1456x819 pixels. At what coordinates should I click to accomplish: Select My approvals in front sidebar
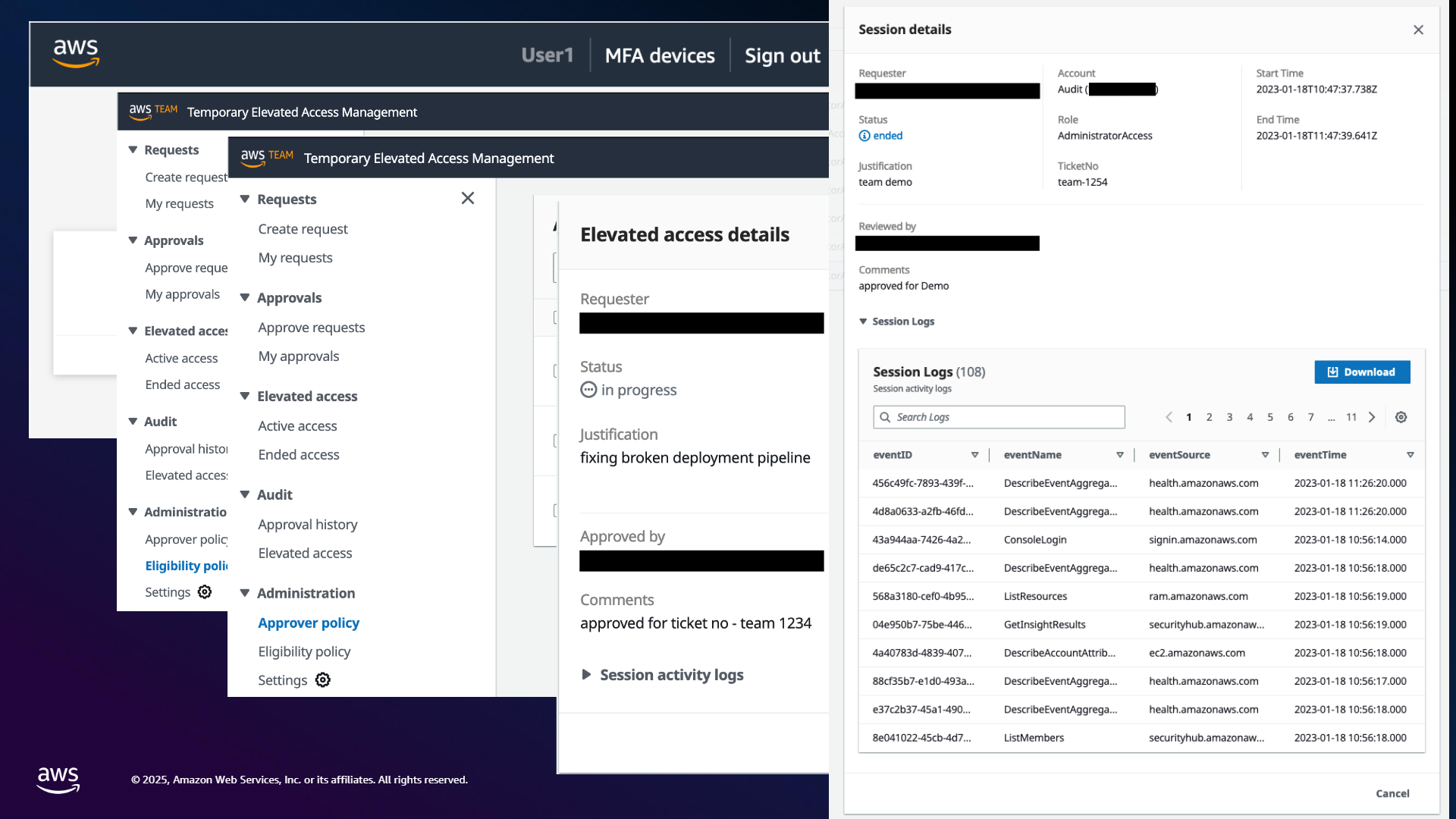(x=298, y=356)
